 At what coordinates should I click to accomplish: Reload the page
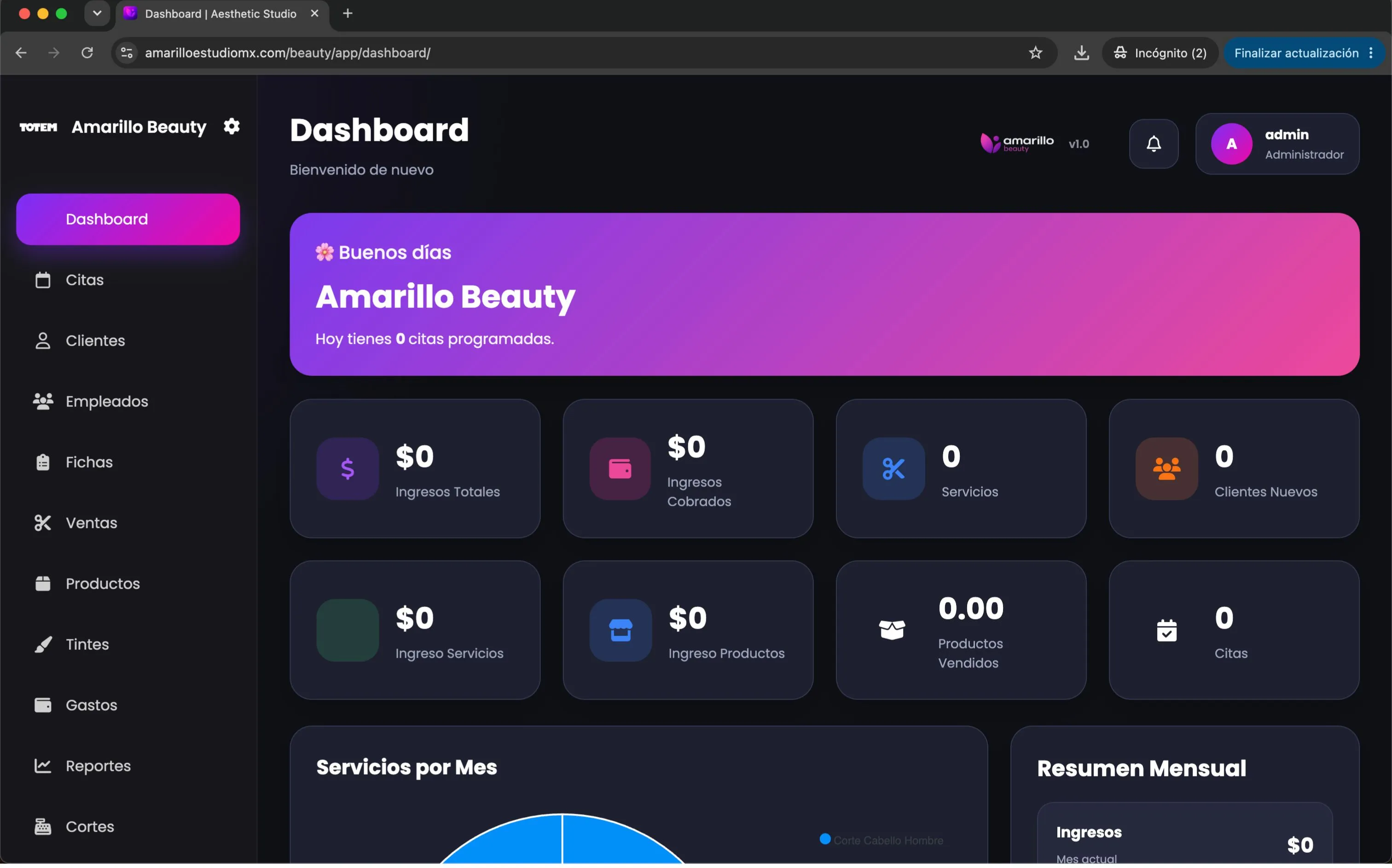(x=87, y=53)
